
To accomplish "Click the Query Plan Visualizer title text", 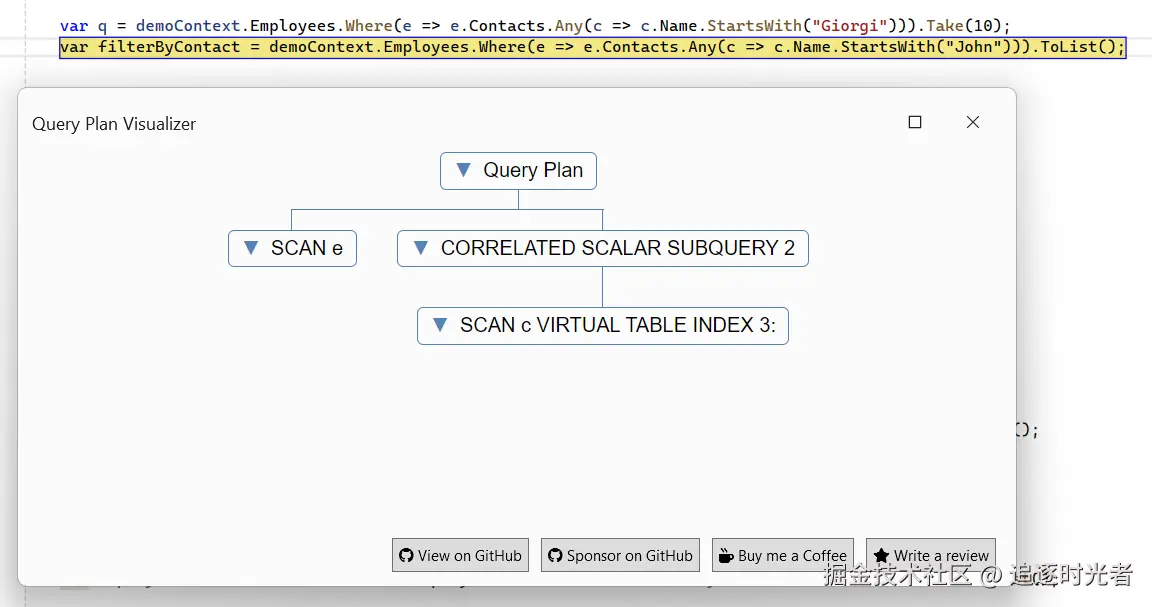I will coord(114,124).
